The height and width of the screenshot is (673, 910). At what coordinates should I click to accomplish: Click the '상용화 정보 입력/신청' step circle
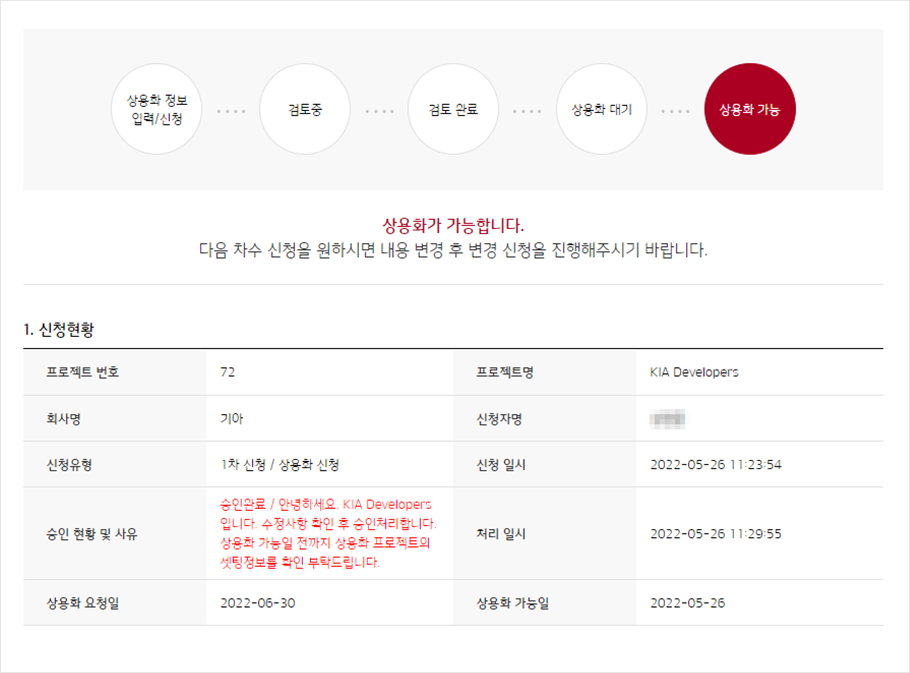pyautogui.click(x=158, y=109)
